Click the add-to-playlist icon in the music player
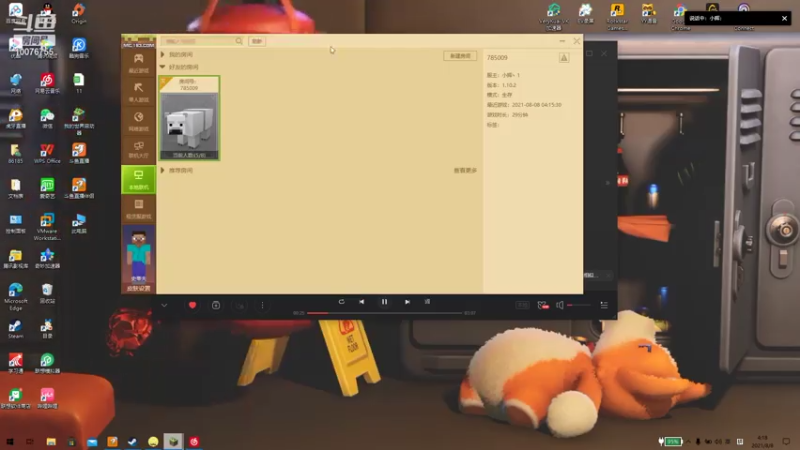 coord(216,305)
